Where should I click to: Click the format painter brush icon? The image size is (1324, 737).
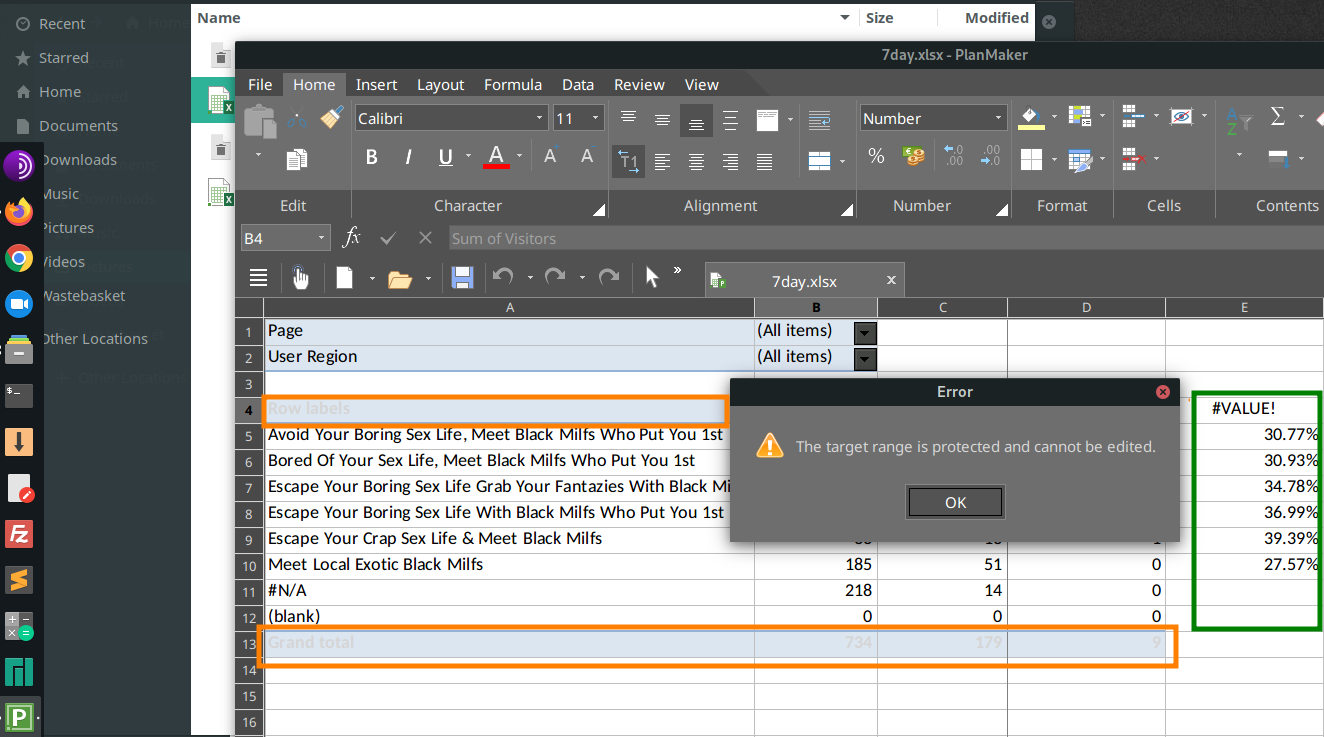332,117
